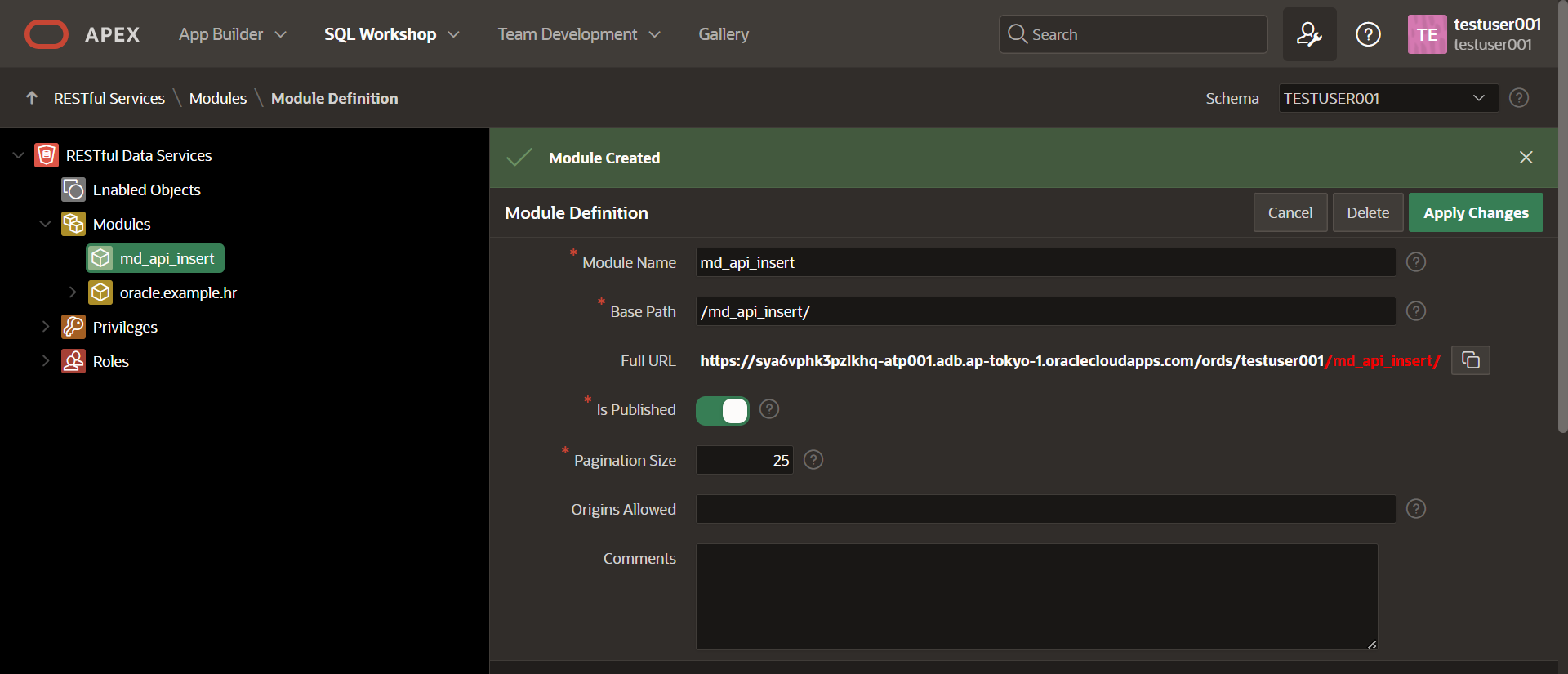Click the breadcrumb up arrow icon
Viewport: 1568px width, 674px height.
click(x=32, y=98)
